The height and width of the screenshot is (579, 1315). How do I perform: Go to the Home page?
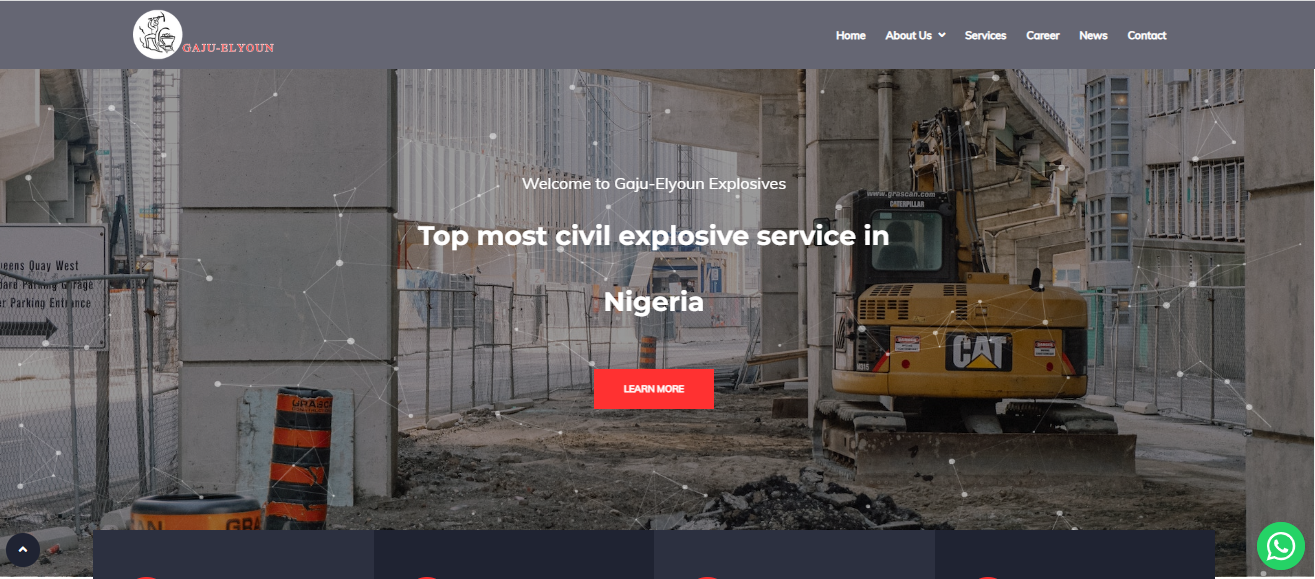[x=850, y=35]
